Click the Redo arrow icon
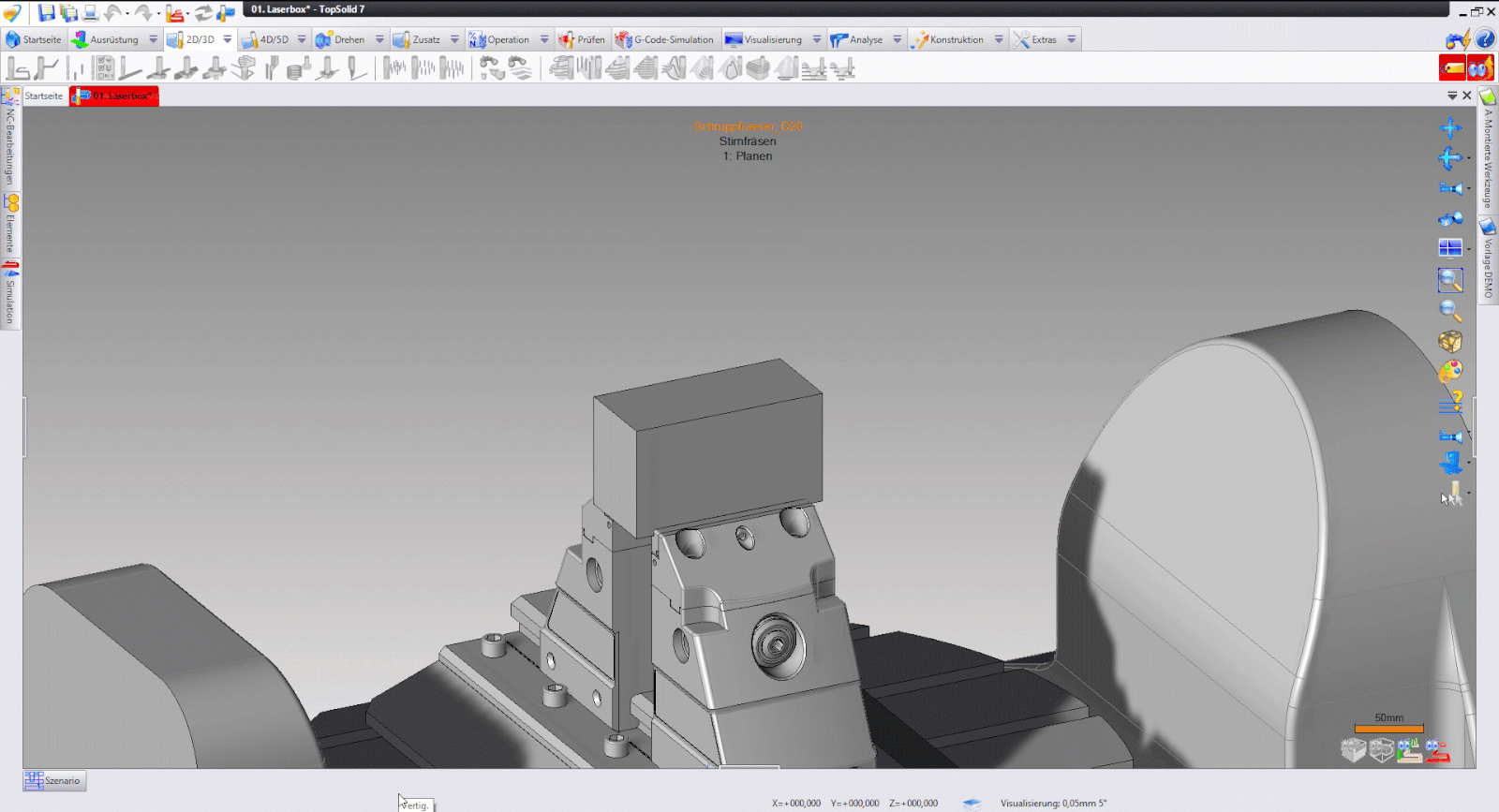Image resolution: width=1499 pixels, height=812 pixels. pyautogui.click(x=143, y=13)
